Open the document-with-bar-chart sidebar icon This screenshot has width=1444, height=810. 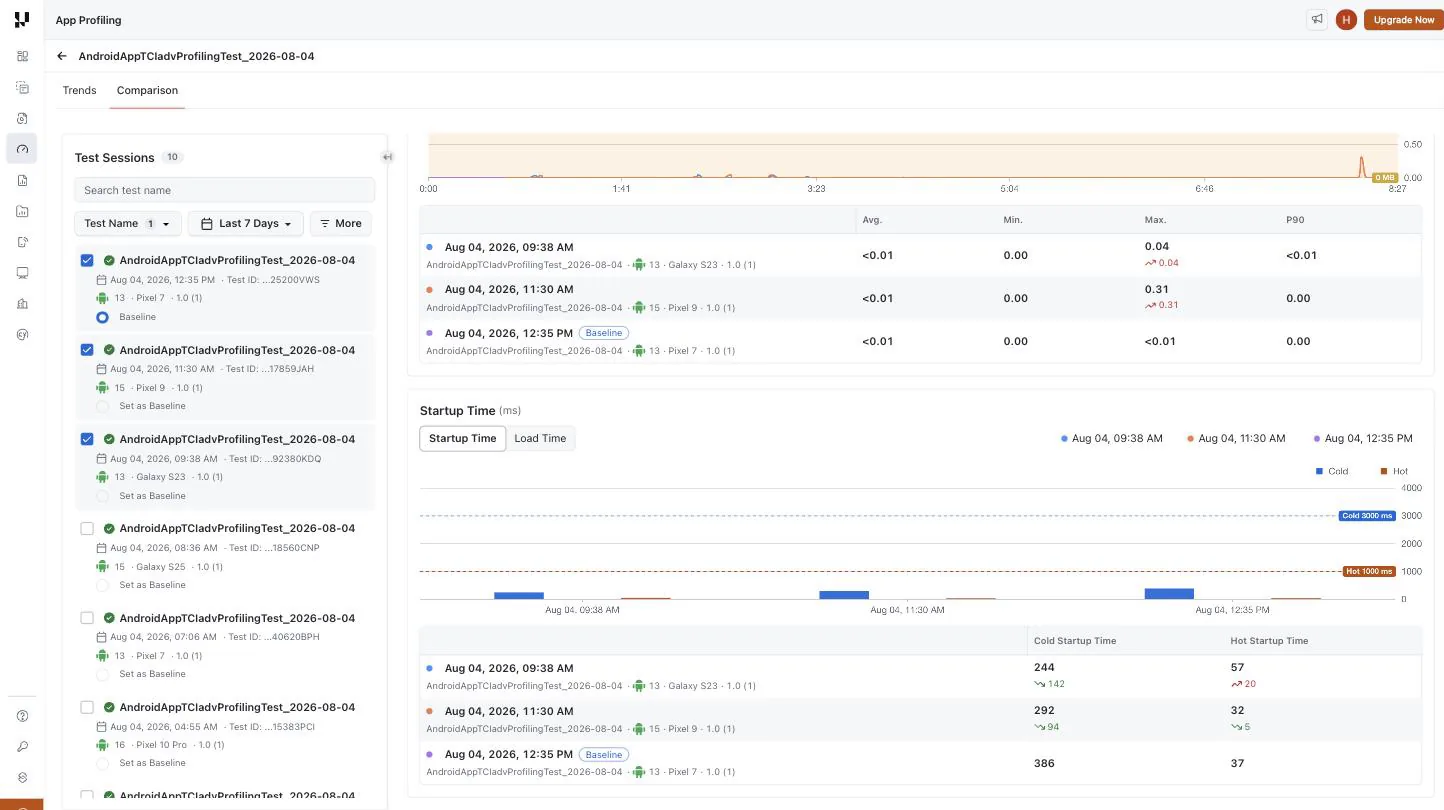pos(22,180)
